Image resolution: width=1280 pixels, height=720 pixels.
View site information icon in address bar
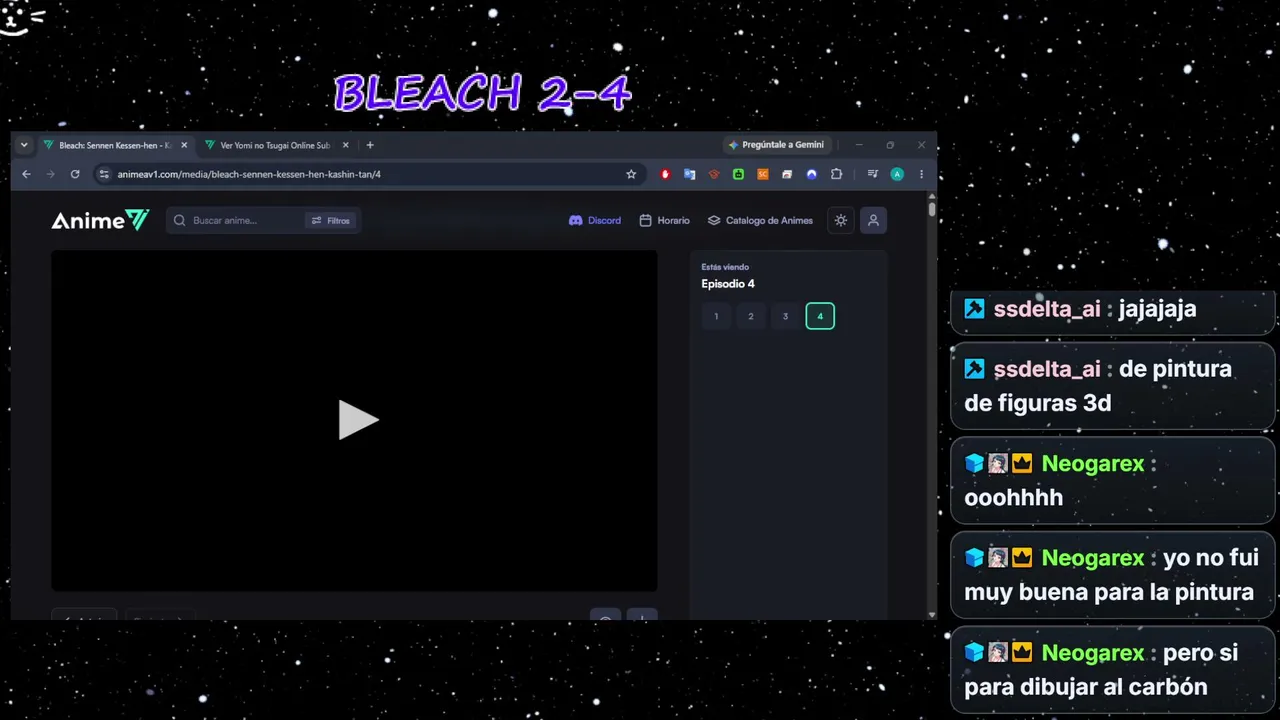(x=103, y=174)
